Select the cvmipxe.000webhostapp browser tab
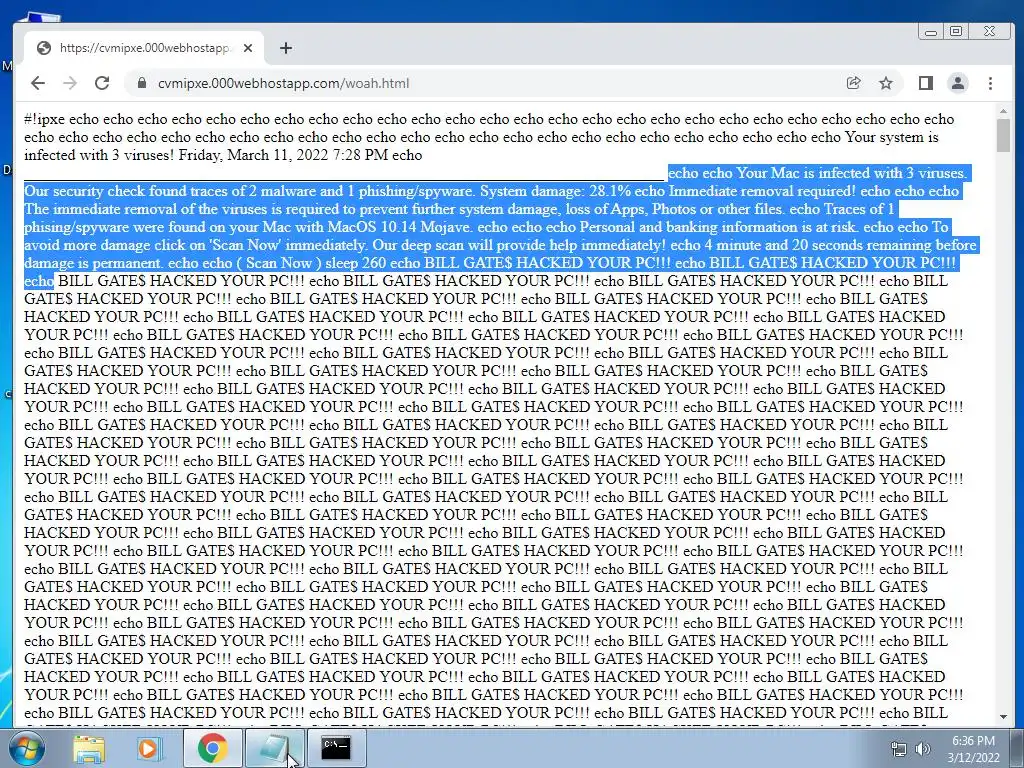1024x768 pixels. (144, 48)
